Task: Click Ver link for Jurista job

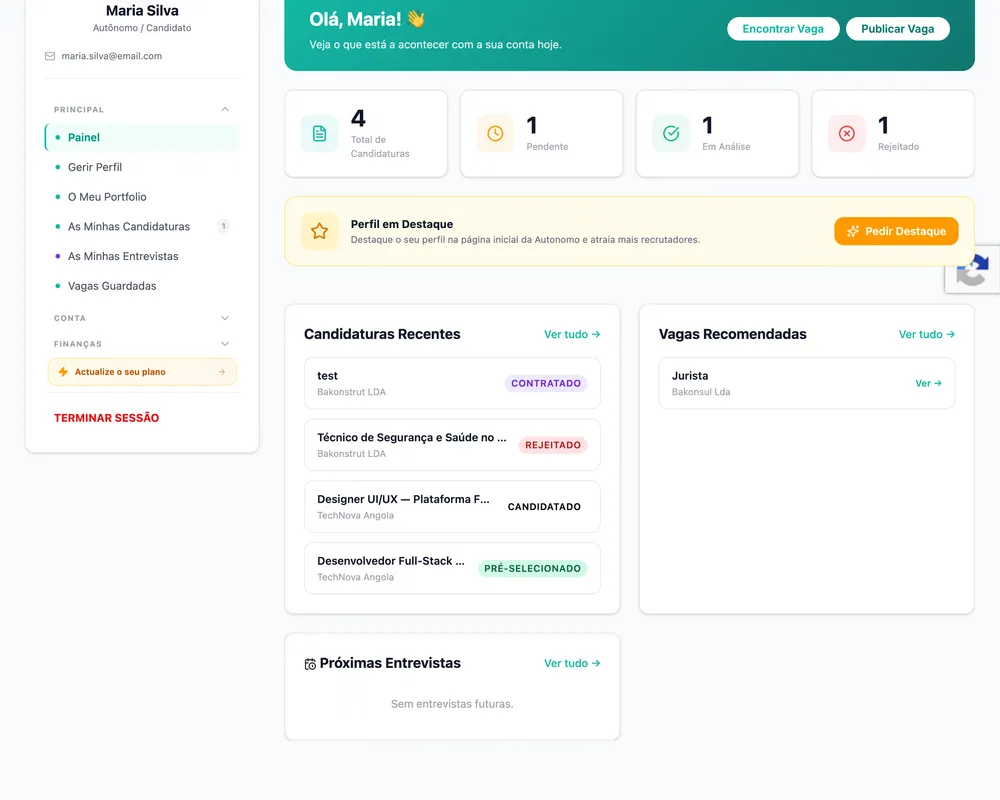Action: (929, 383)
